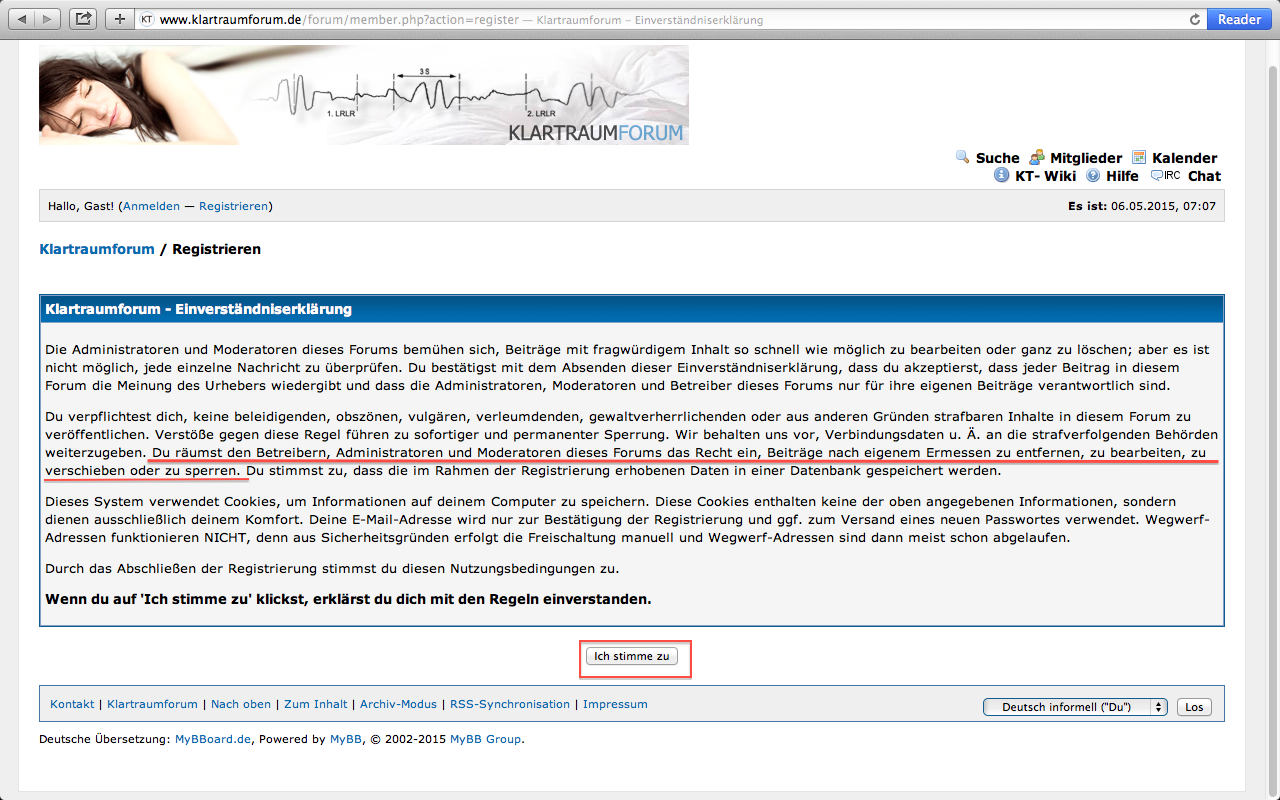
Task: Click the Registrieren link in welcome bar
Action: pyautogui.click(x=233, y=206)
